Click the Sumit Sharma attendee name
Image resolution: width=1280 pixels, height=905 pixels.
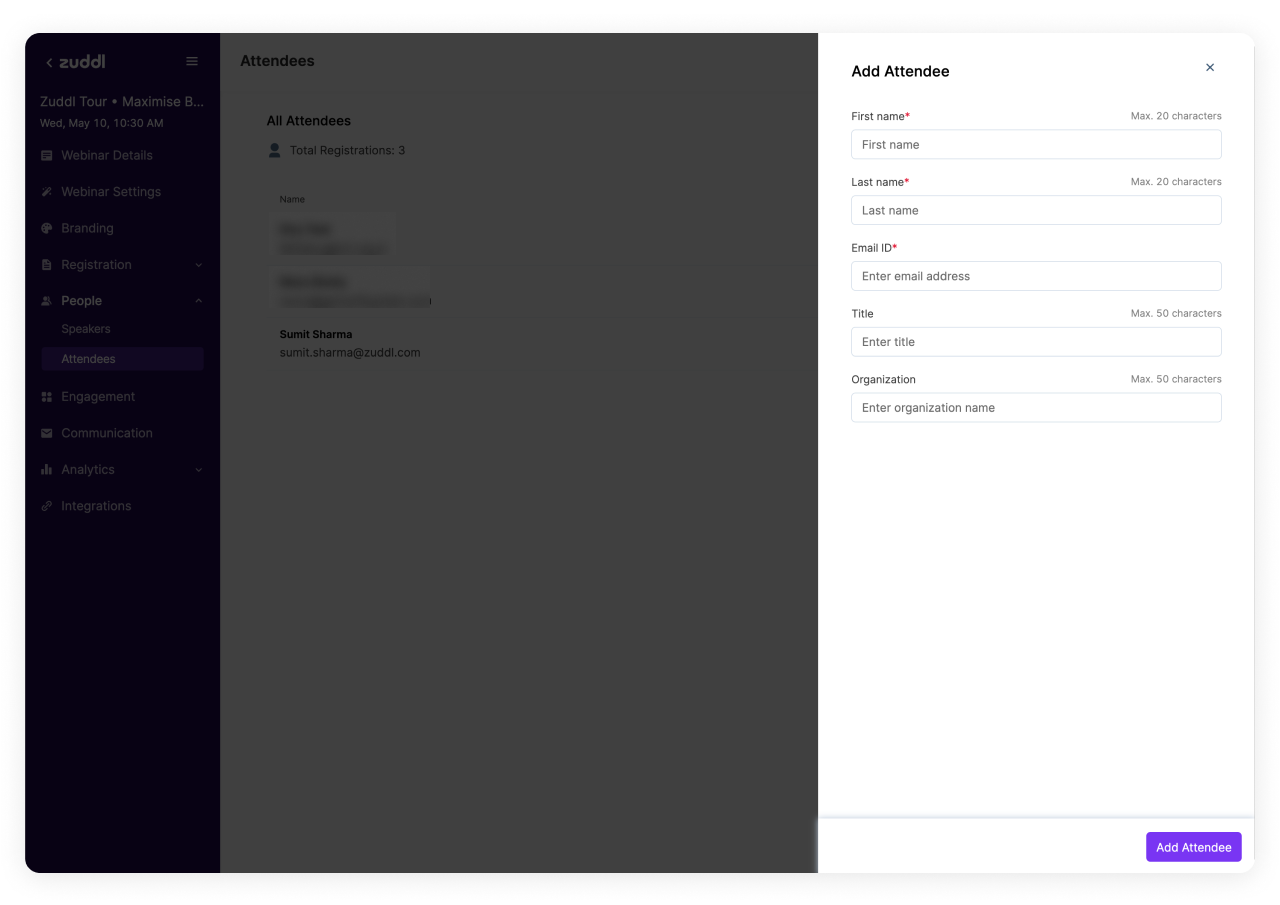coord(316,334)
